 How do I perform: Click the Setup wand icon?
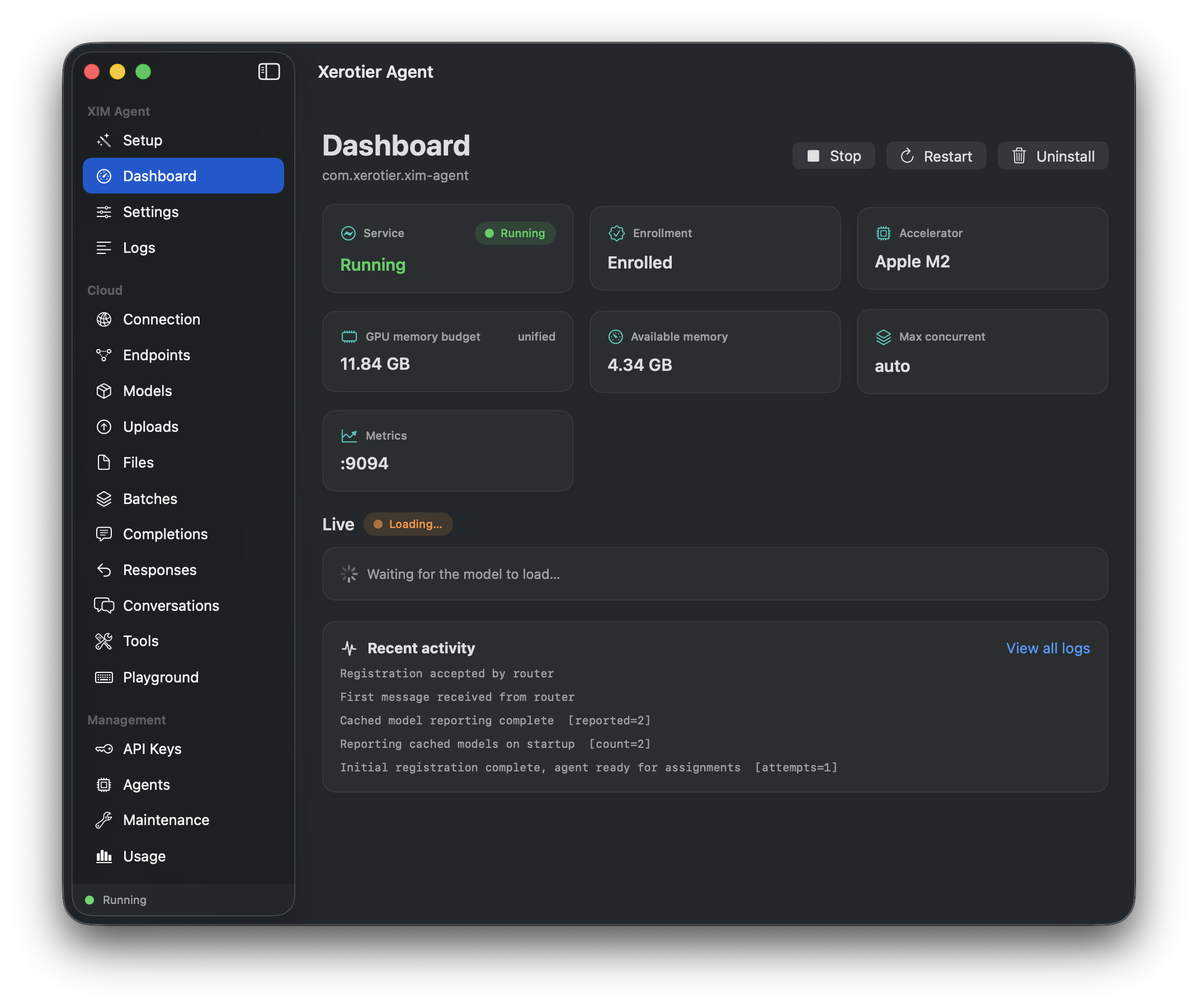pos(103,140)
